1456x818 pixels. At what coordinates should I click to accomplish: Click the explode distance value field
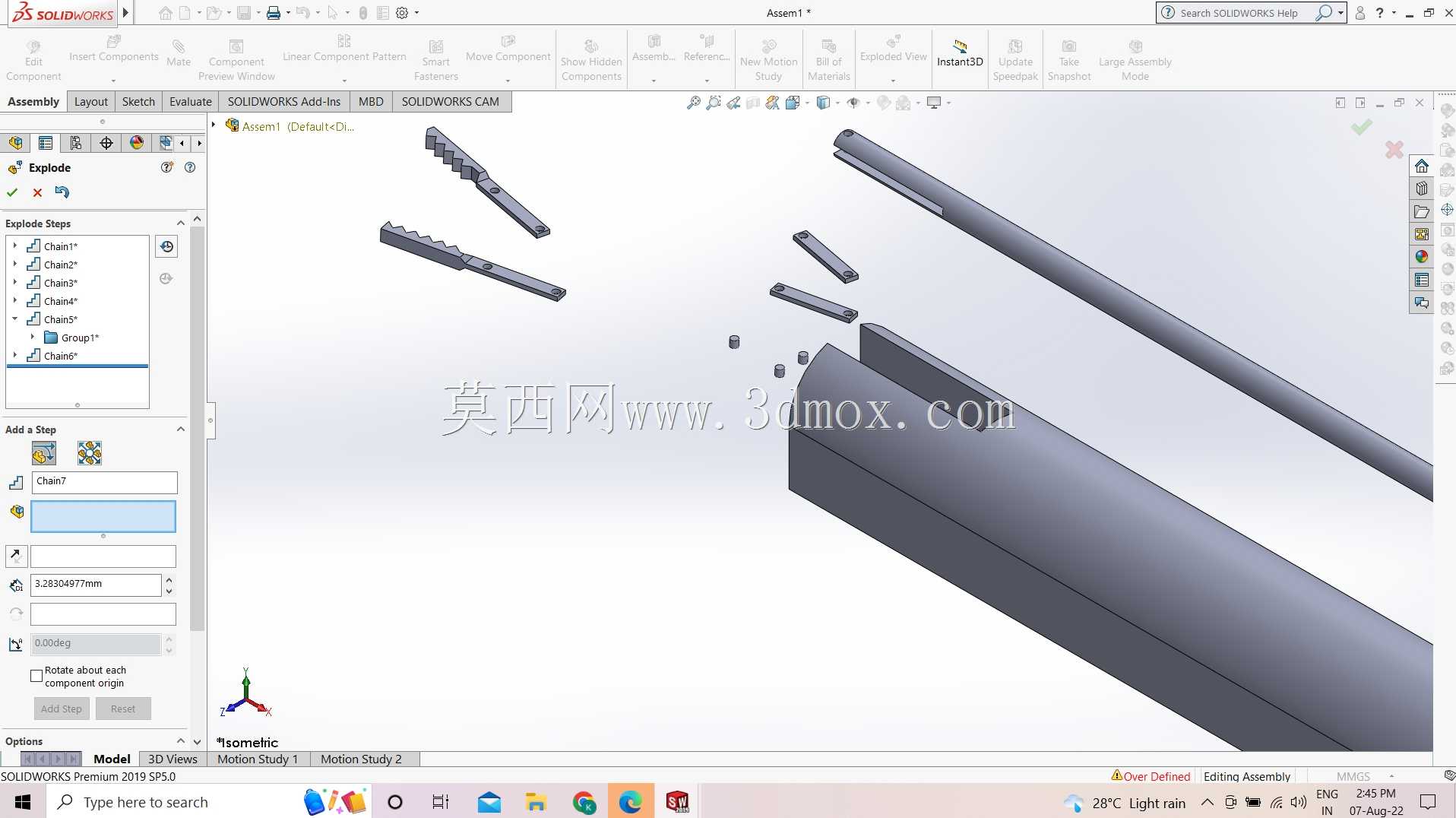tap(96, 585)
